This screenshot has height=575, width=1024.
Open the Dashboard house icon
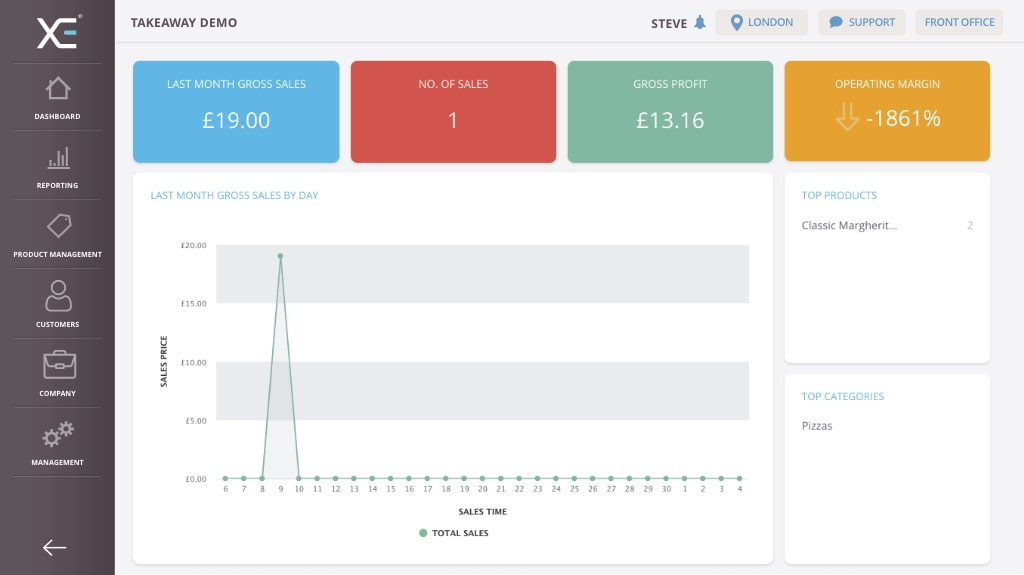(58, 89)
